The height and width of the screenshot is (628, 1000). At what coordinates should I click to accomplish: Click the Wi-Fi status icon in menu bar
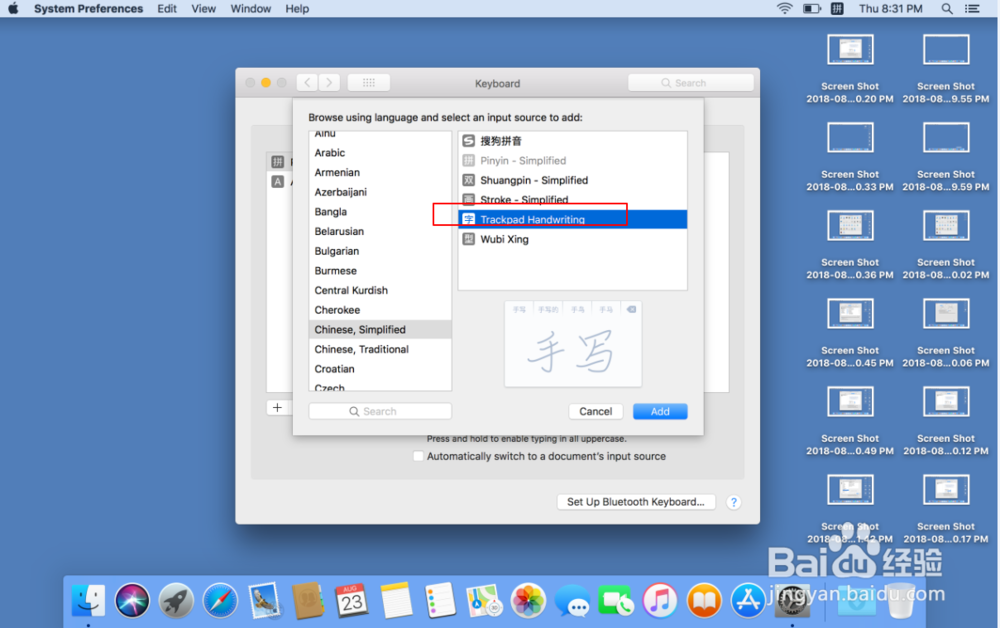point(784,8)
